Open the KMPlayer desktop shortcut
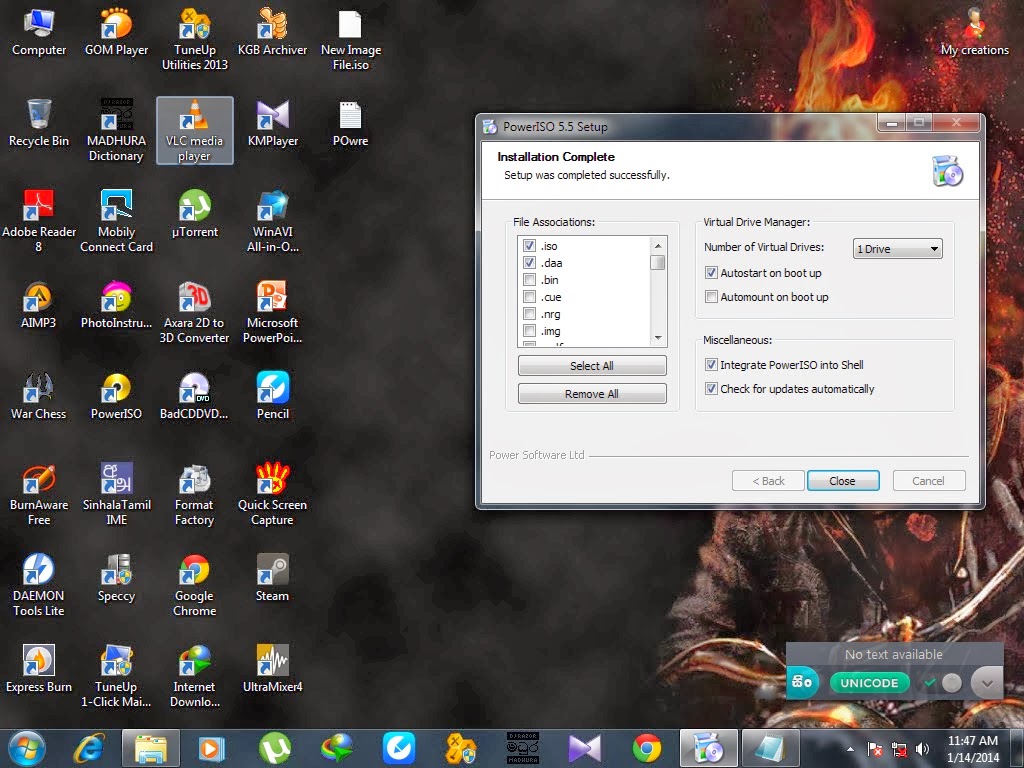This screenshot has width=1024, height=768. click(x=272, y=123)
